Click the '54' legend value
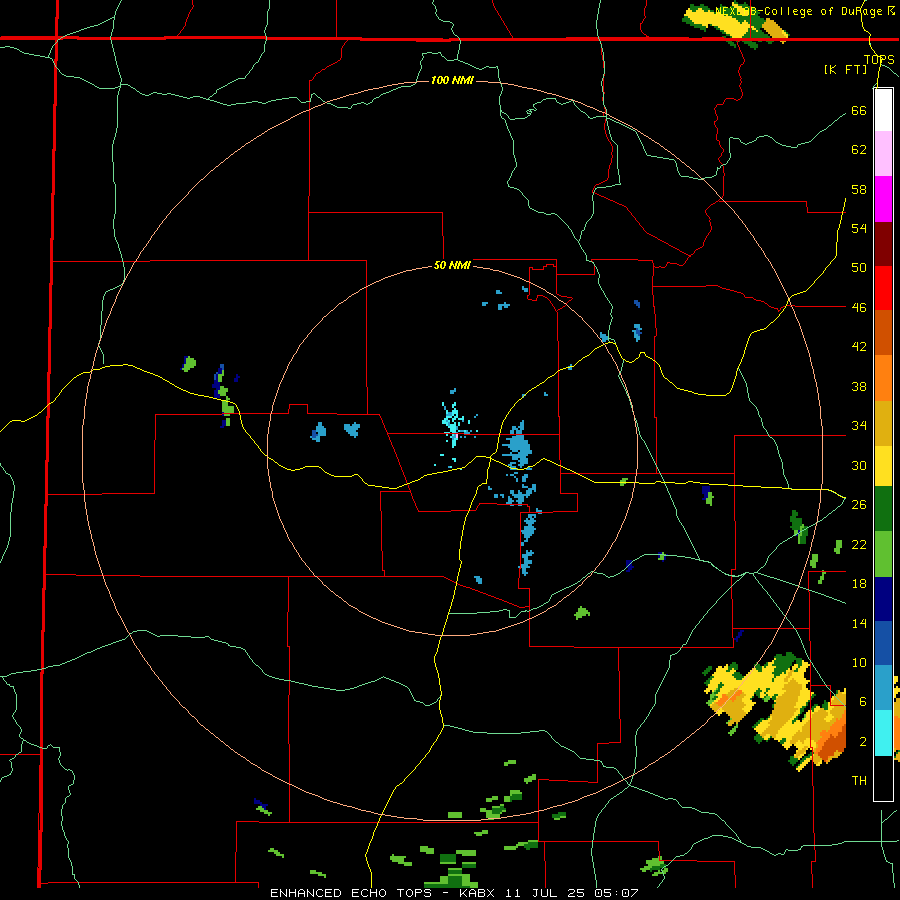 pos(859,228)
